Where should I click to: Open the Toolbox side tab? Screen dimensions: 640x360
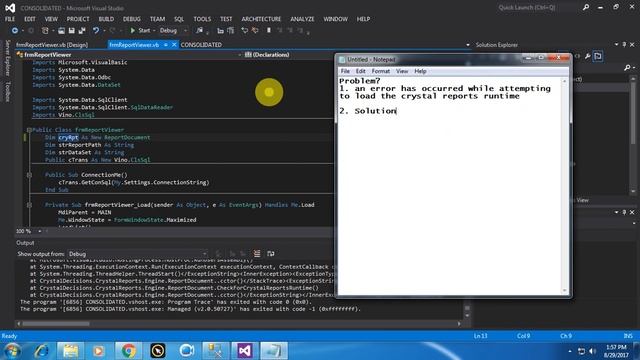coord(7,91)
